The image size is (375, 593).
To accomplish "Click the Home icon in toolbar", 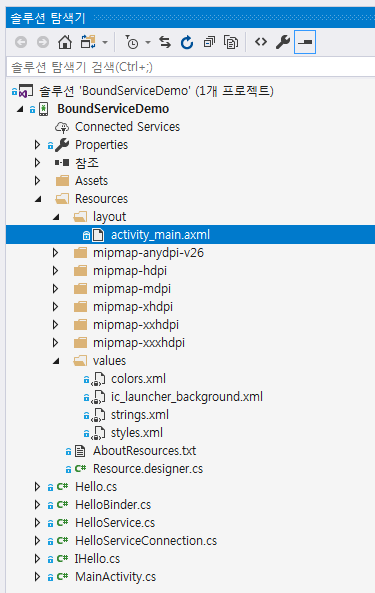I will click(x=65, y=42).
